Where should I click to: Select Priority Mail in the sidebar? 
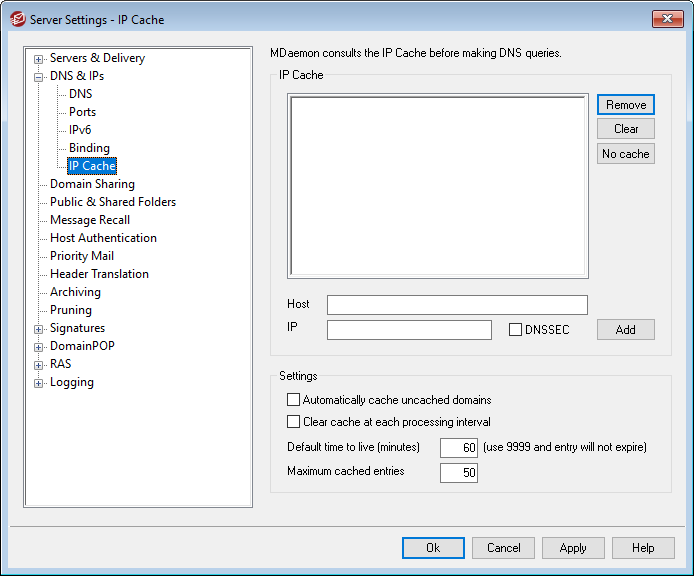point(82,256)
